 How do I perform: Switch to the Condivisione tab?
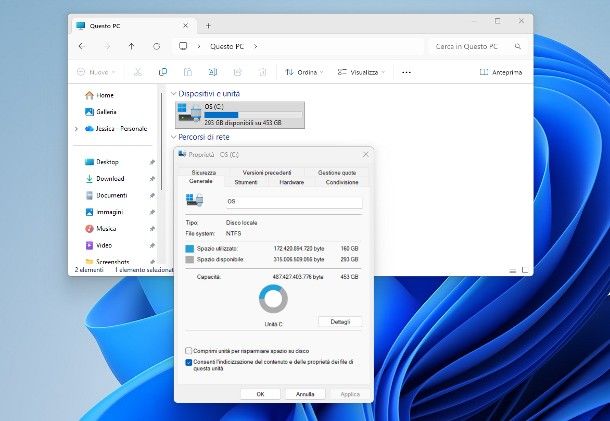[342, 182]
